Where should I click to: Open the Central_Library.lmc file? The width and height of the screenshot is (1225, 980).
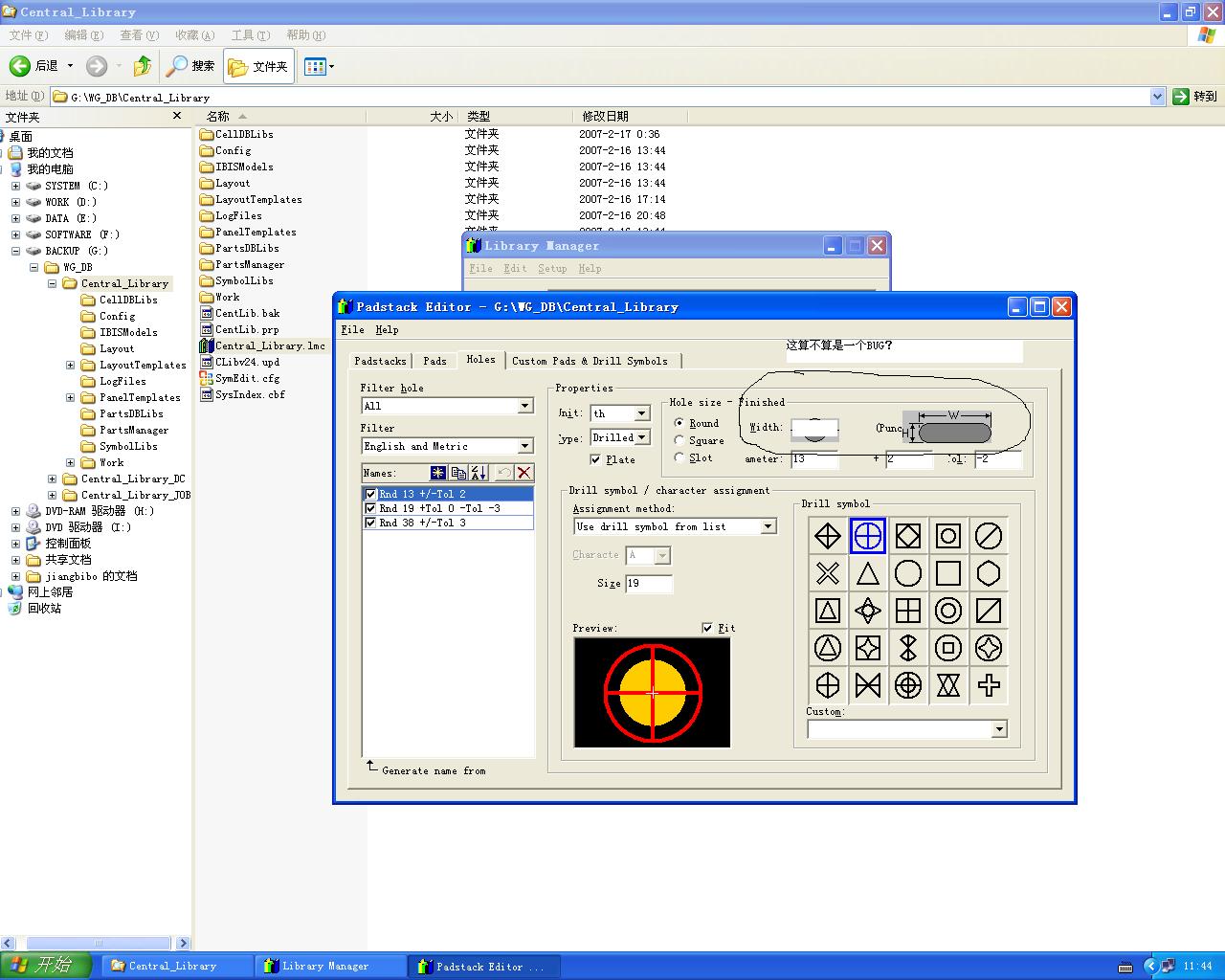[269, 346]
